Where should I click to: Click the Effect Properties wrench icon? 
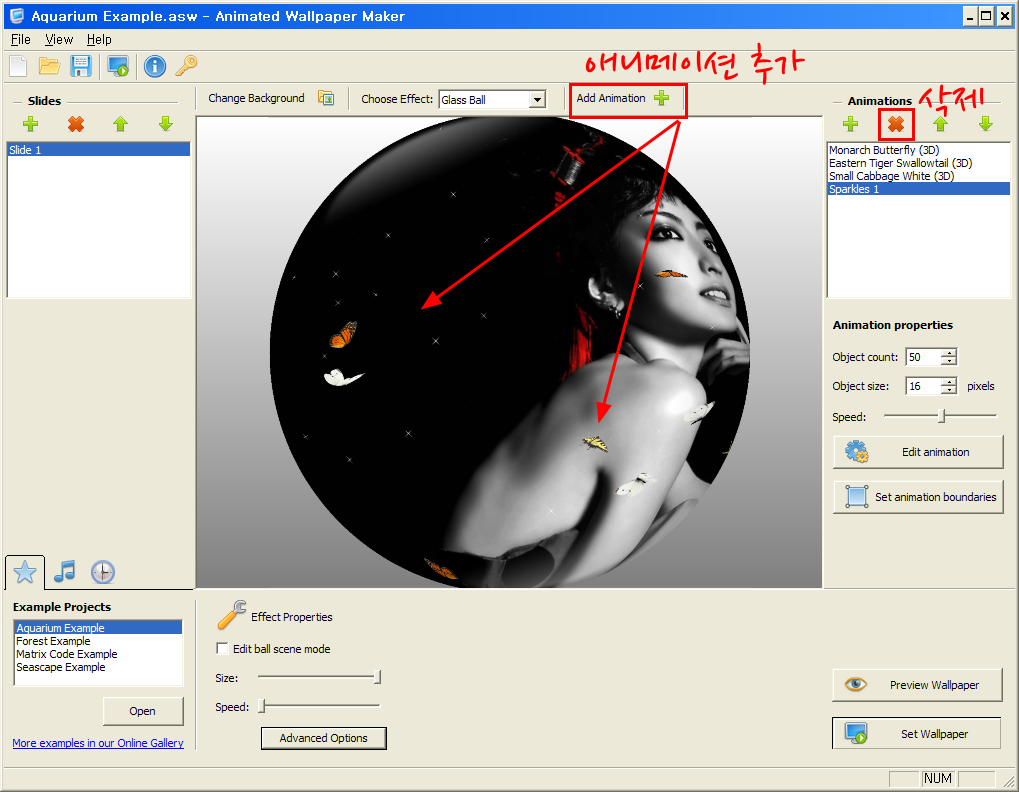tap(231, 615)
